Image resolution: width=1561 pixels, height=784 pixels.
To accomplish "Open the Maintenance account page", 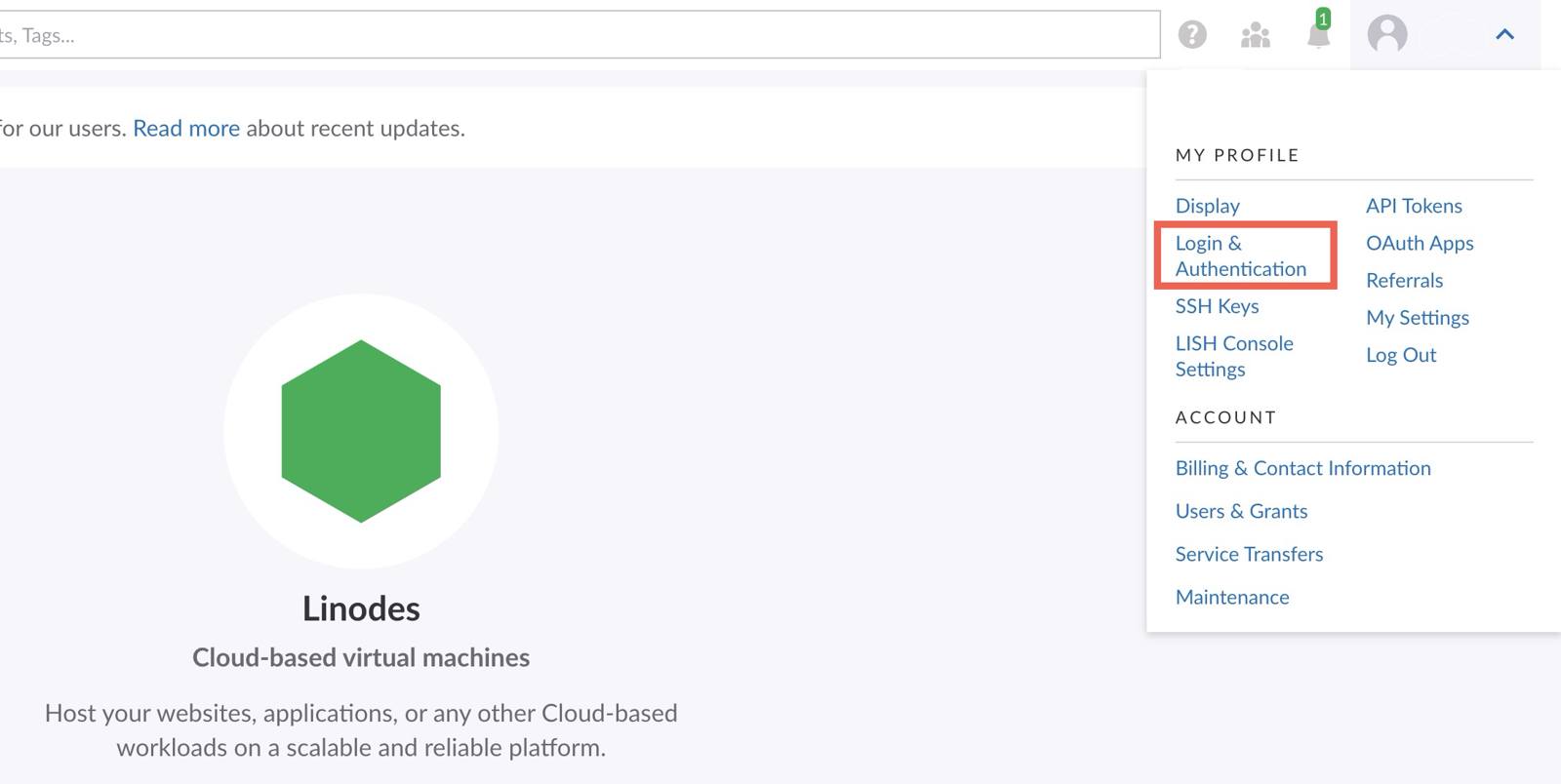I will [x=1231, y=597].
